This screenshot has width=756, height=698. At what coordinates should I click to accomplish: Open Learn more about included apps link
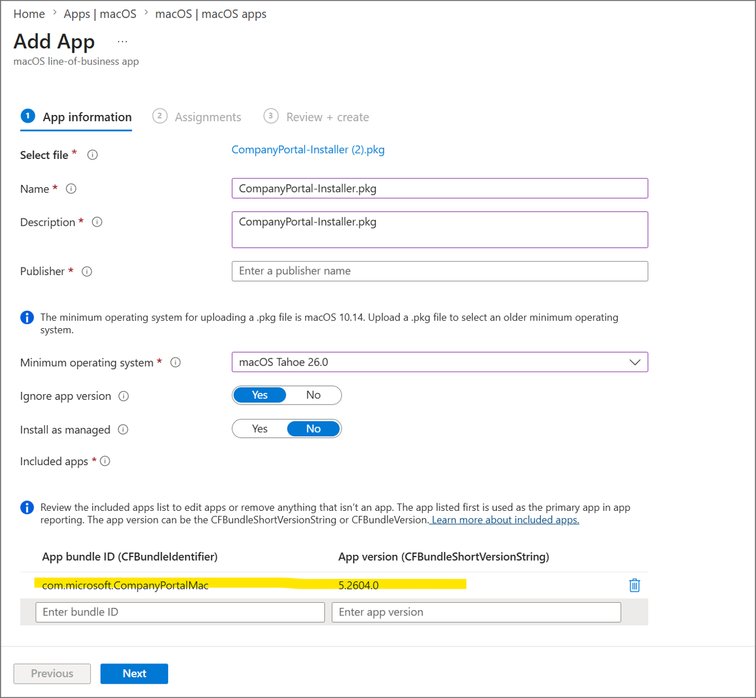tap(505, 520)
